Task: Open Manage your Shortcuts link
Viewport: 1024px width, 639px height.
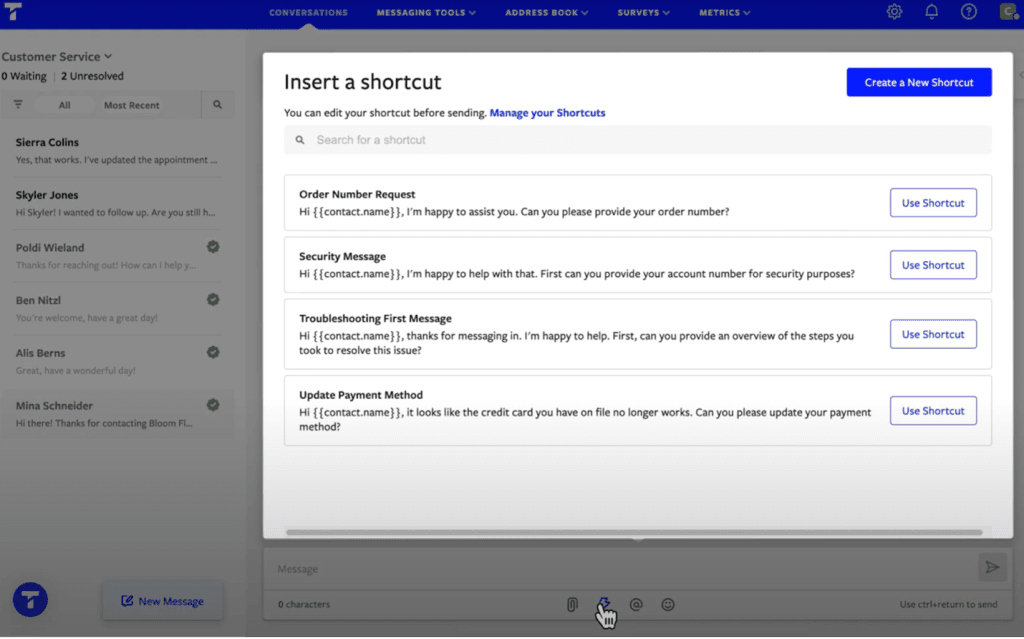Action: [x=547, y=112]
